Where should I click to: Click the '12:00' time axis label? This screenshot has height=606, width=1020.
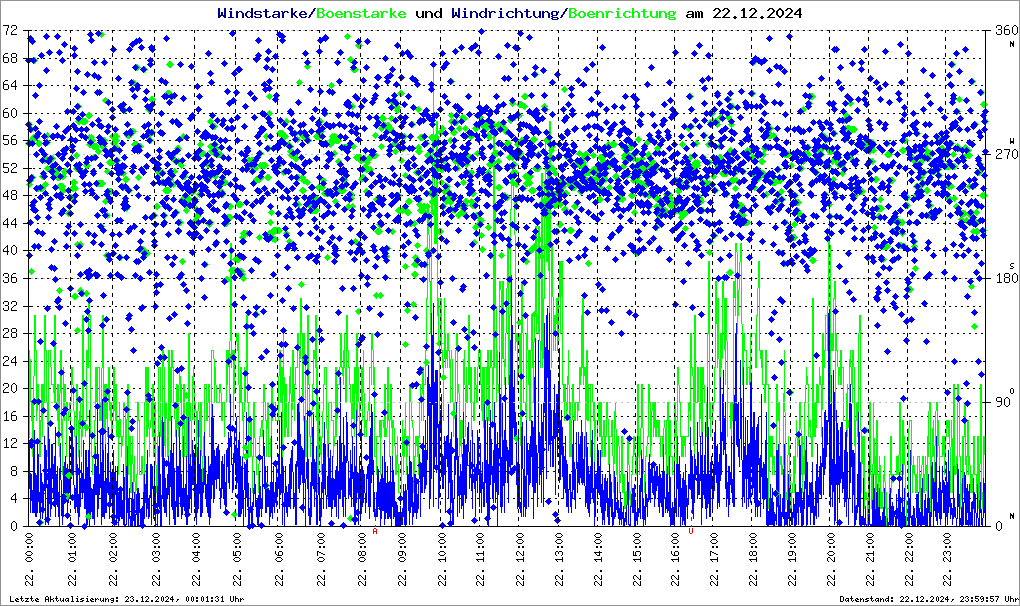coord(520,546)
